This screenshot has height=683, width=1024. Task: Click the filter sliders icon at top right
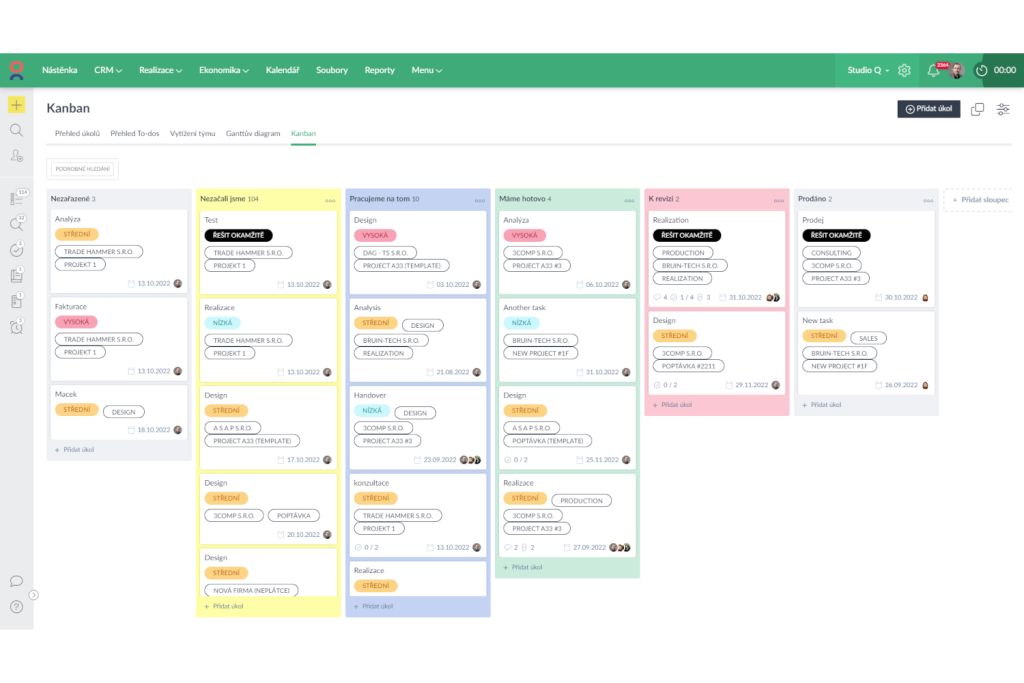pos(1003,109)
